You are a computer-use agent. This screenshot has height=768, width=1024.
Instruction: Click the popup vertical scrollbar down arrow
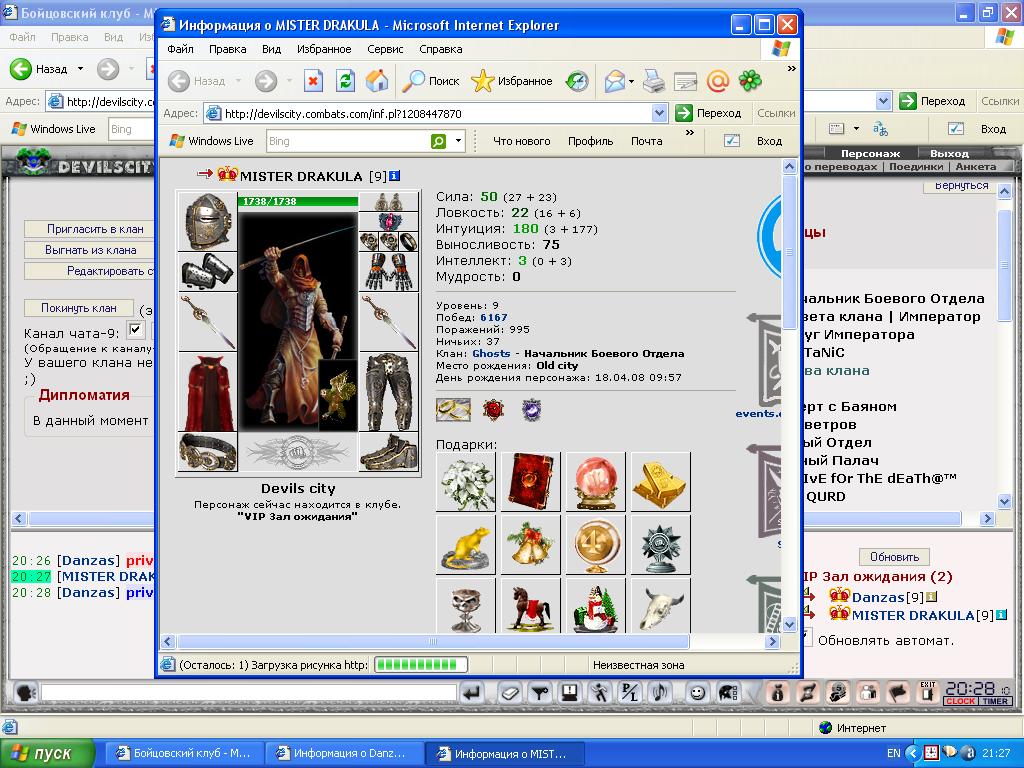[789, 625]
